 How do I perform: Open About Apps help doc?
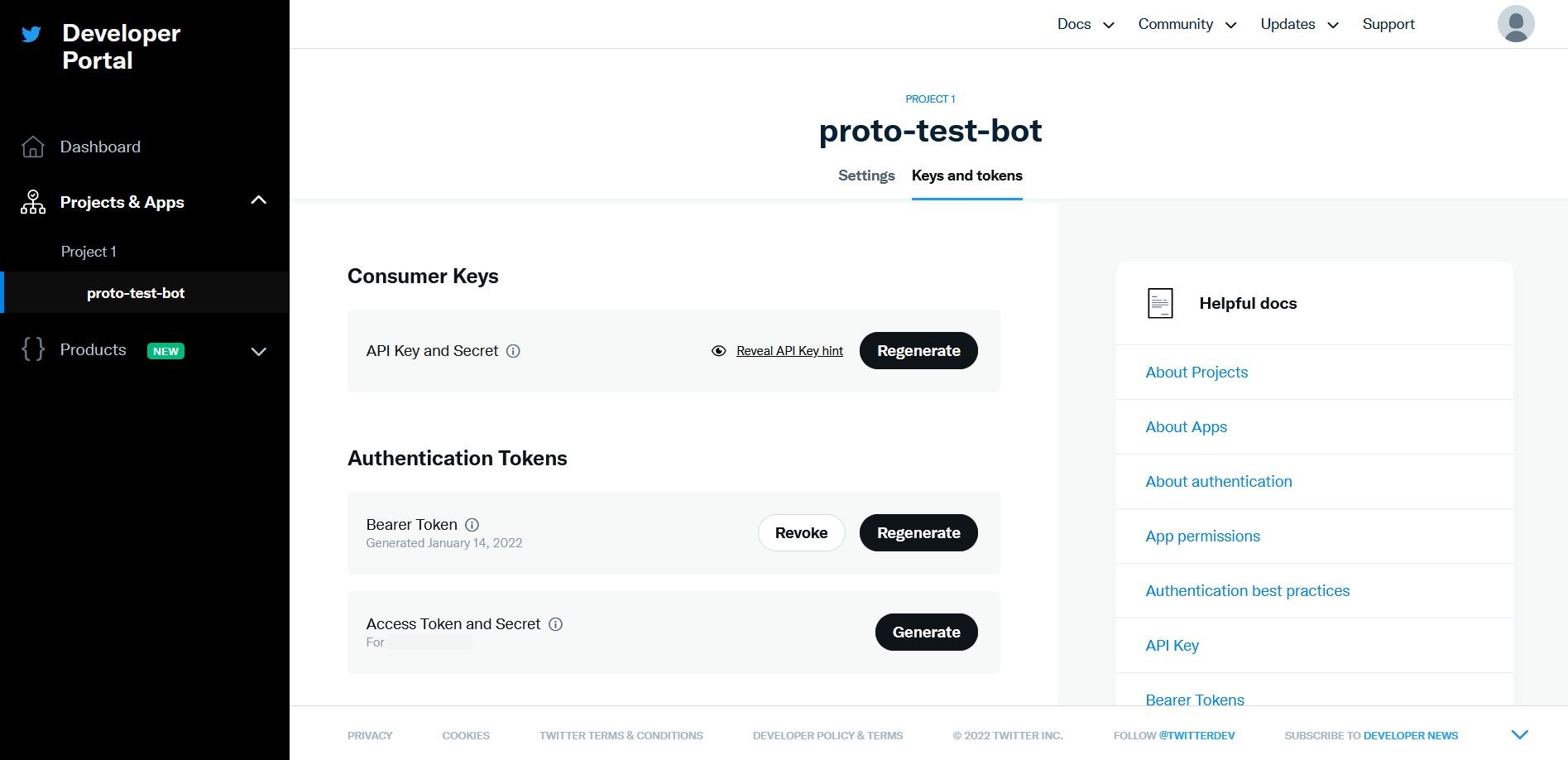1186,427
